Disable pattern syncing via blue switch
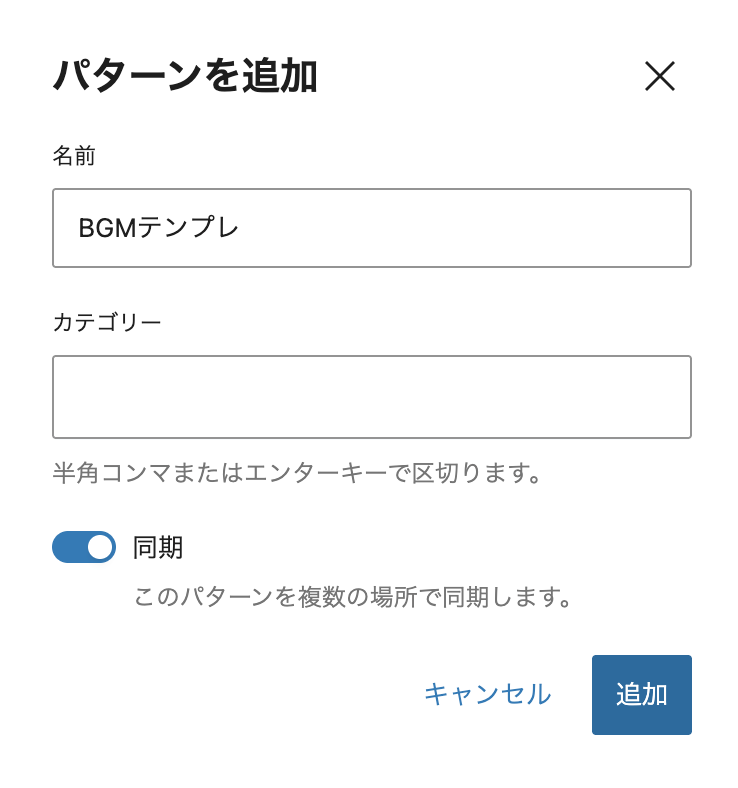Screen dimensions: 738x788 coord(84,547)
